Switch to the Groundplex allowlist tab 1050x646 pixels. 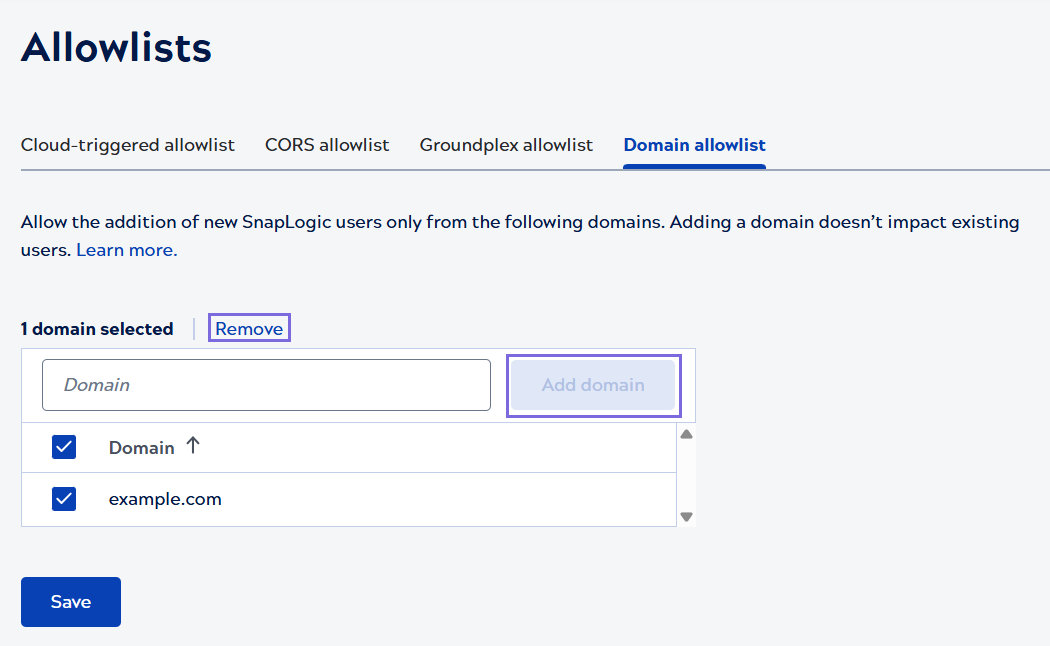click(506, 144)
